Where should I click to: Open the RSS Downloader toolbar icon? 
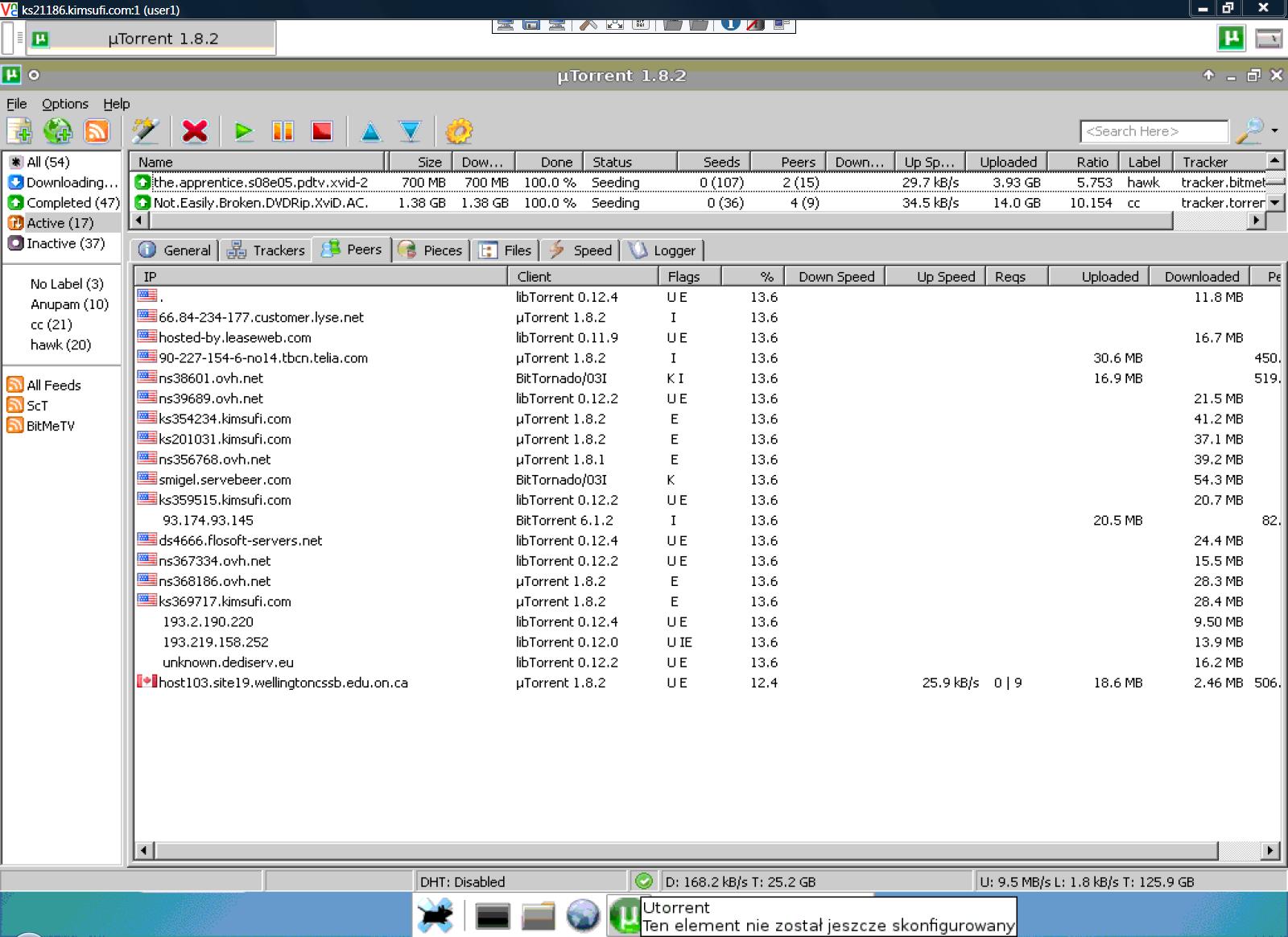(97, 130)
